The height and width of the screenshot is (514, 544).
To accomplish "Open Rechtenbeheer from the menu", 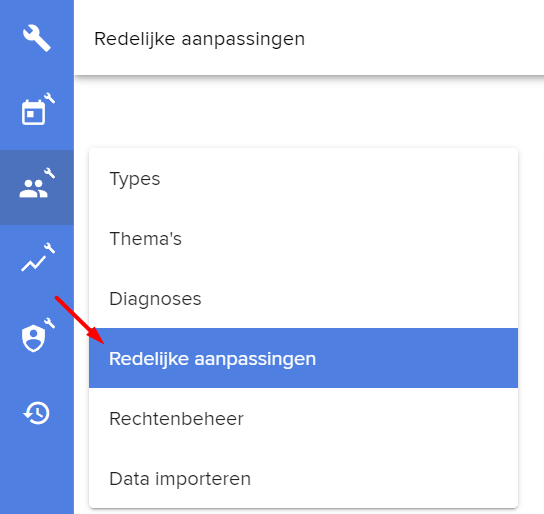I will [x=303, y=418].
